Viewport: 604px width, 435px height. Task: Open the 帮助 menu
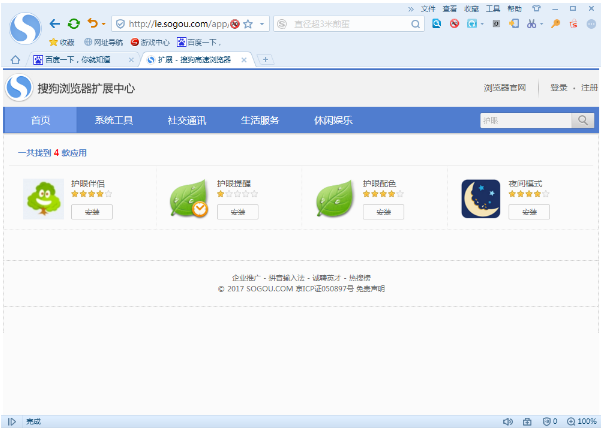coord(514,8)
